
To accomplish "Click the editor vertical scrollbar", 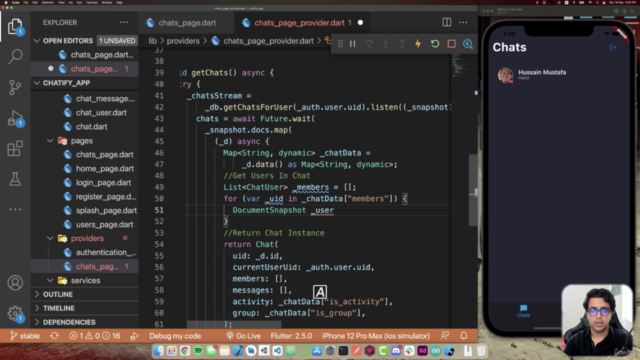I will tap(473, 190).
